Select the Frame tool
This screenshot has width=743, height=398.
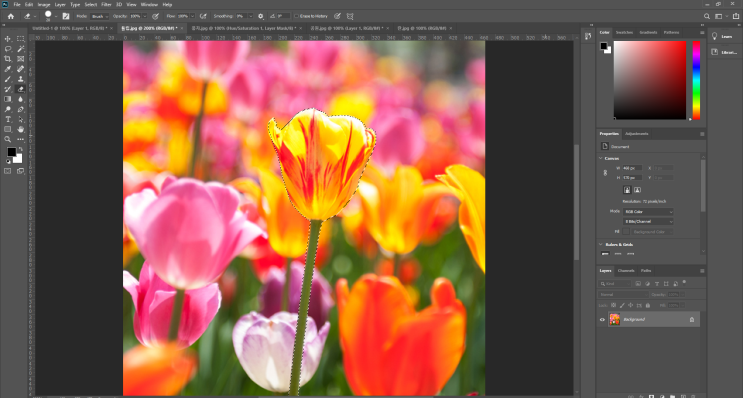[20, 59]
